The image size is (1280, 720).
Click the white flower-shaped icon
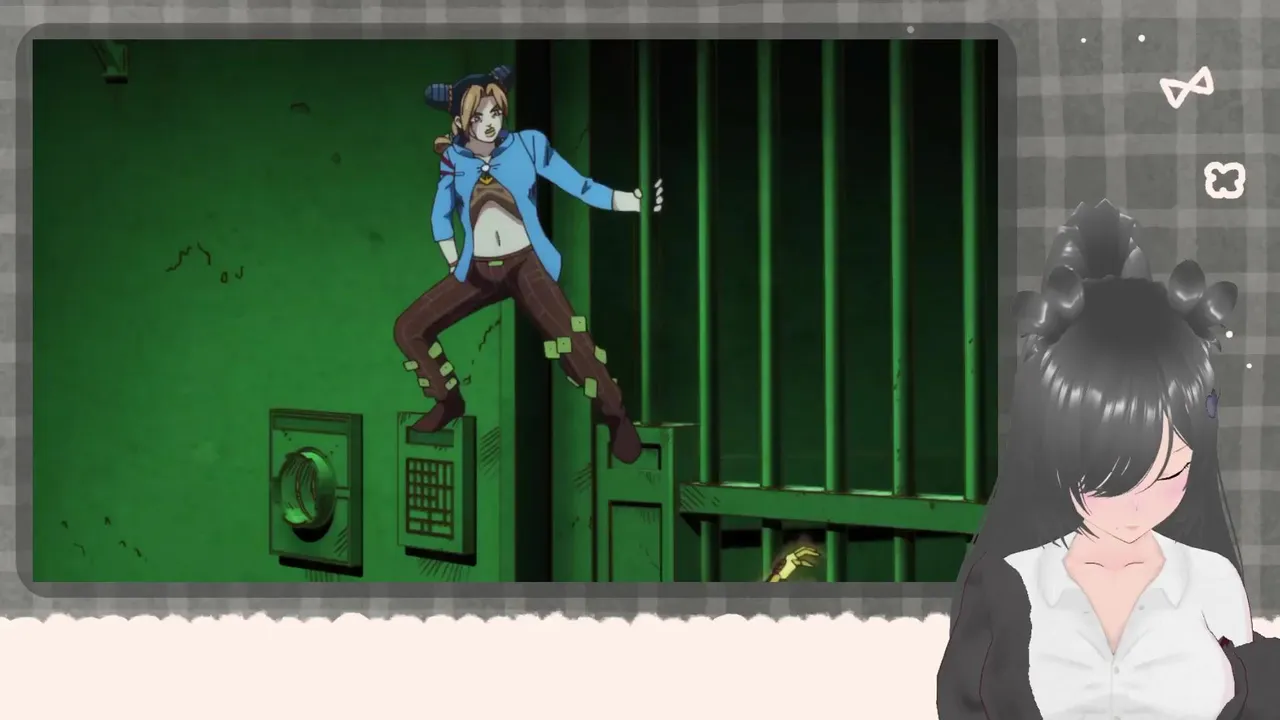[1224, 181]
